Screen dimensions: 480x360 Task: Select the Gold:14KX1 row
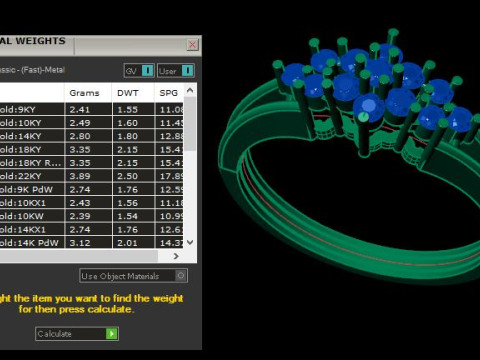point(92,229)
